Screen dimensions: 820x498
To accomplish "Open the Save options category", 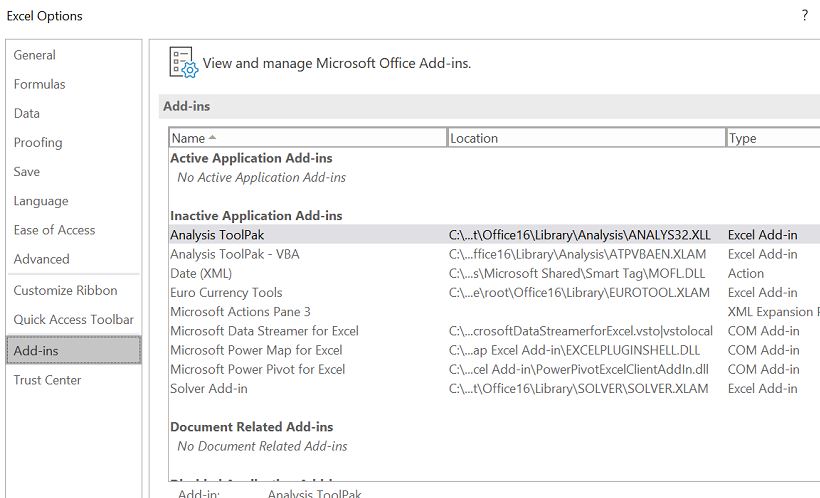I will 27,172.
